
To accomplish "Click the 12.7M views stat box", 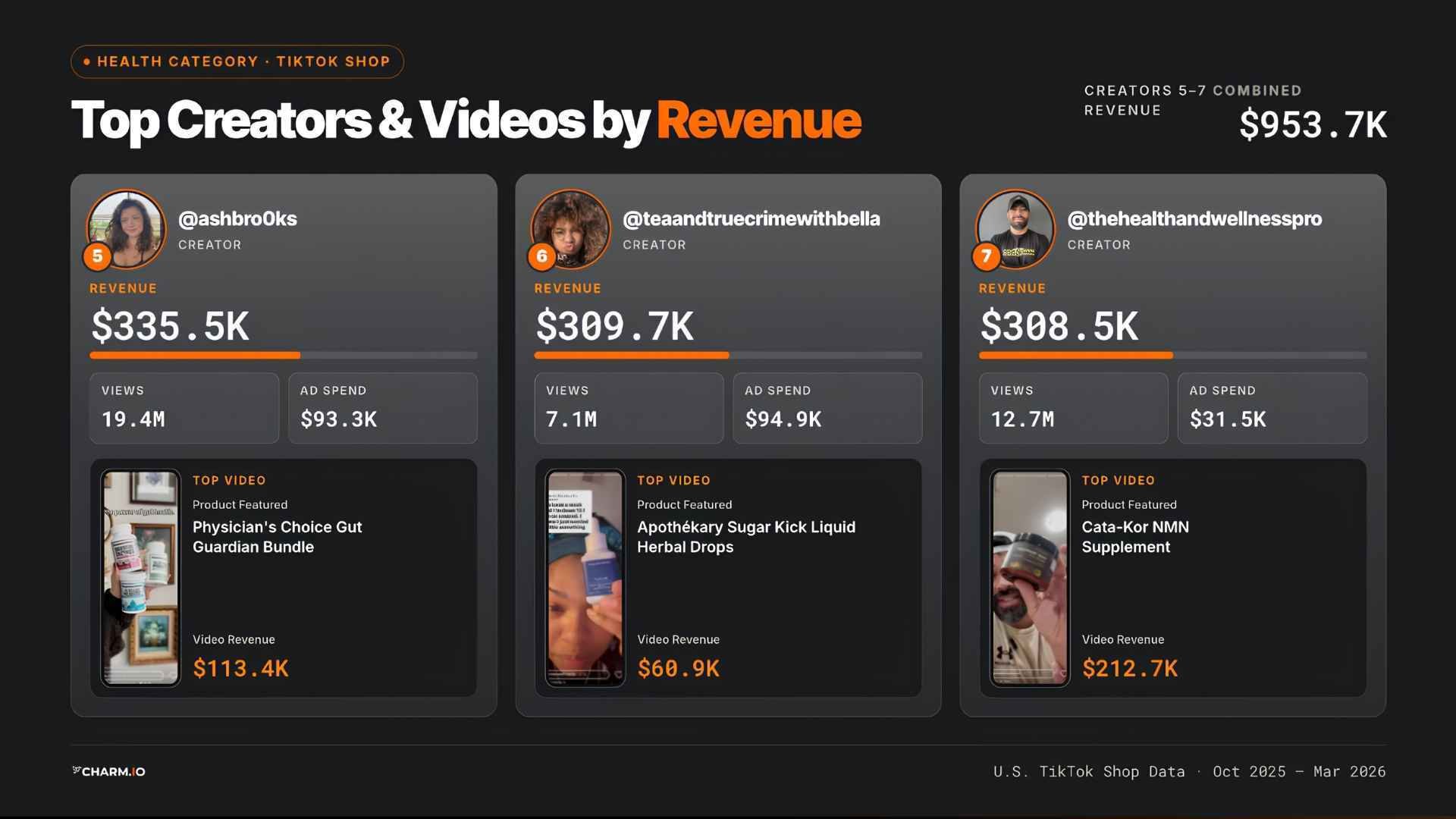I will (x=1073, y=408).
